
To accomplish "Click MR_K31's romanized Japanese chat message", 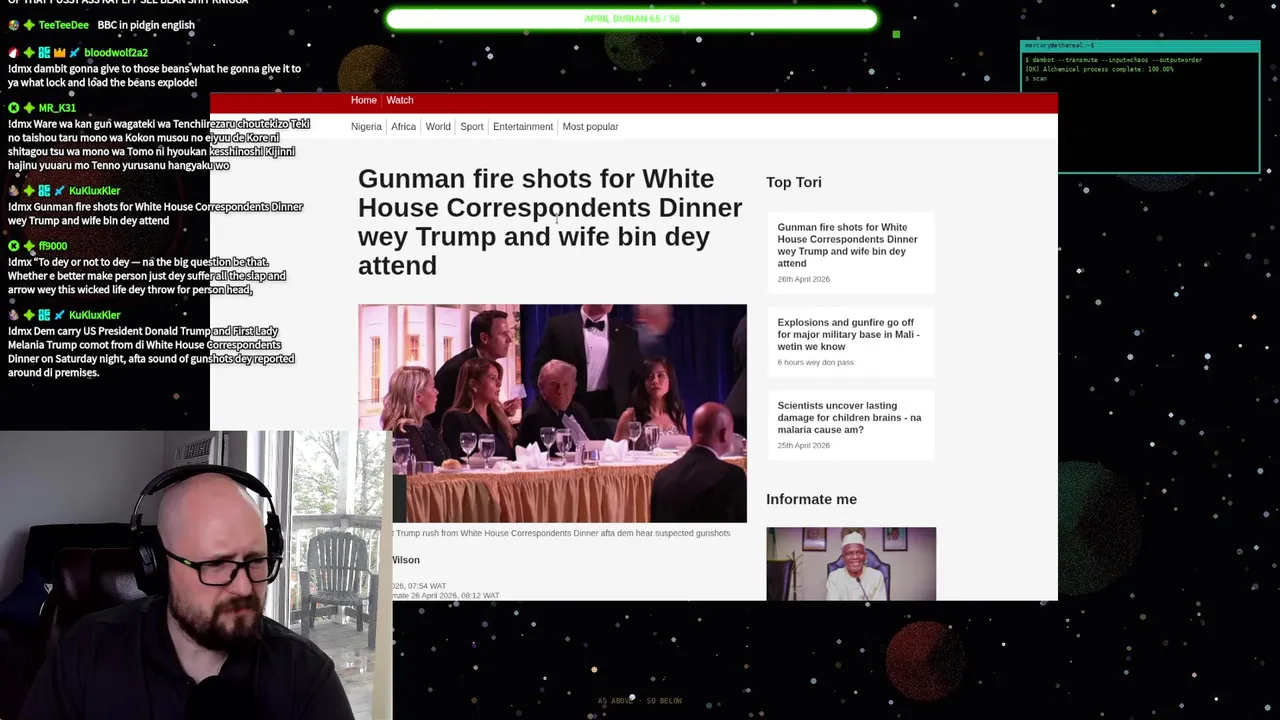I will click(159, 145).
